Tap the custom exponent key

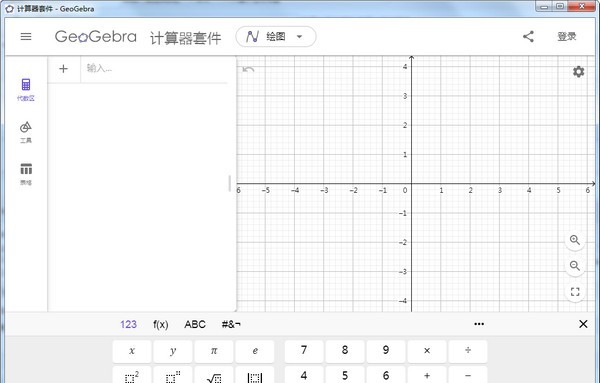click(173, 375)
